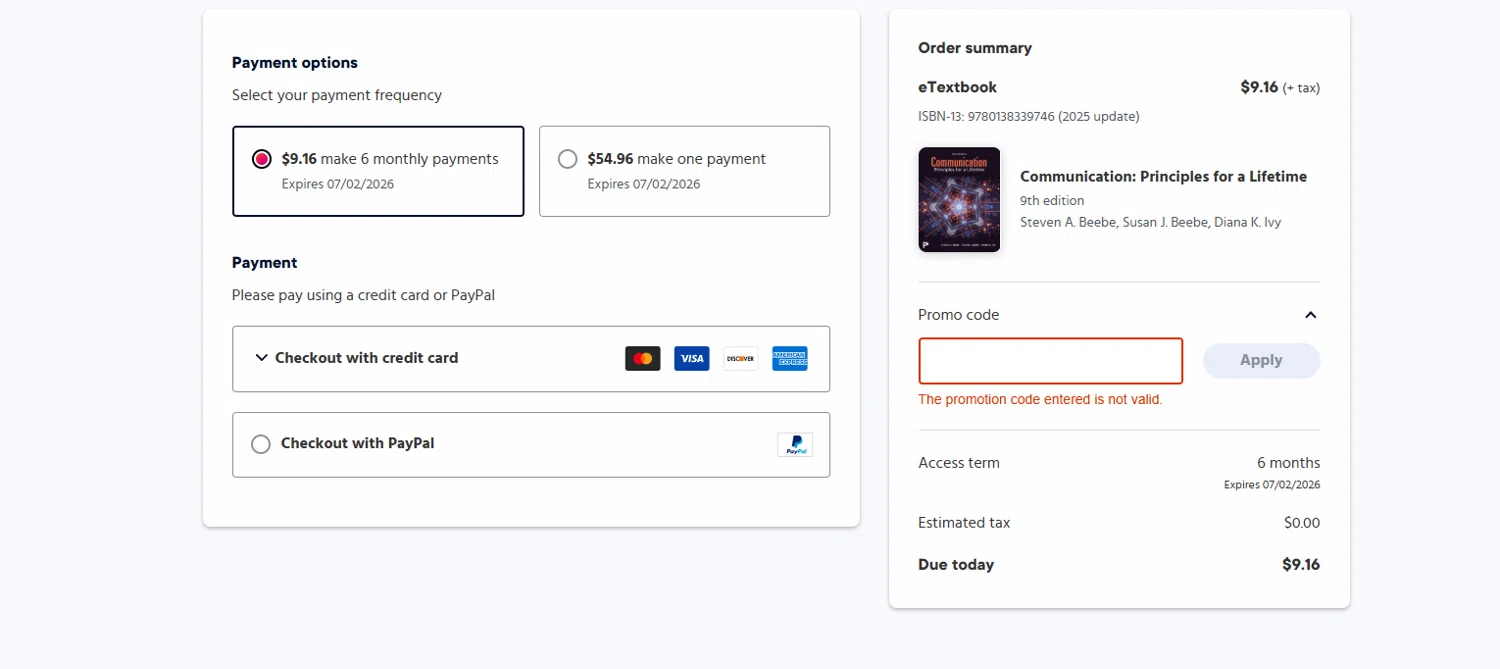Click the Mastercard logo icon
Screen dimensions: 1500x669
tap(642, 358)
